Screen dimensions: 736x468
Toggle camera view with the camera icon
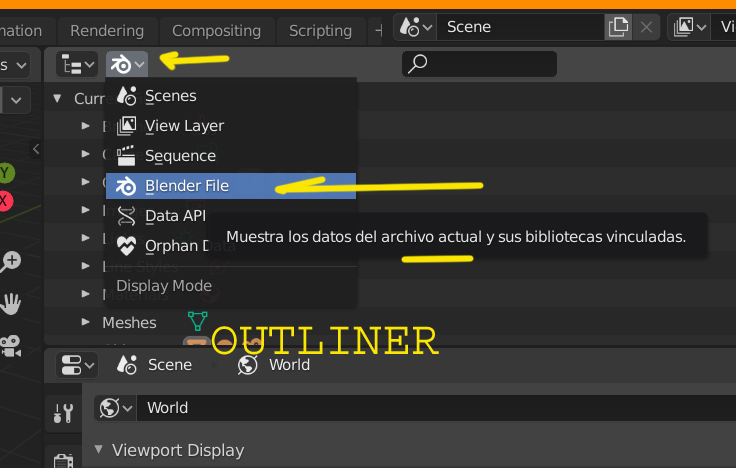(x=11, y=345)
